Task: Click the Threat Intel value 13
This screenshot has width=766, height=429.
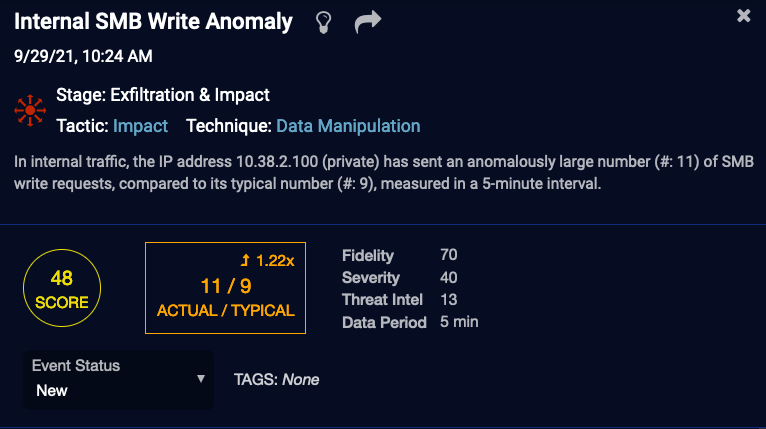Action: [447, 300]
